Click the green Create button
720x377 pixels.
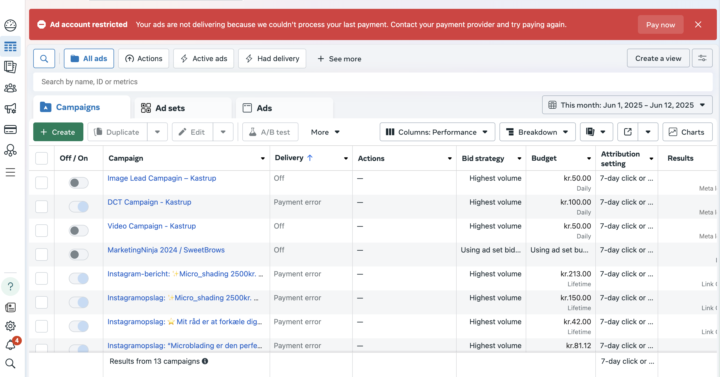58,132
